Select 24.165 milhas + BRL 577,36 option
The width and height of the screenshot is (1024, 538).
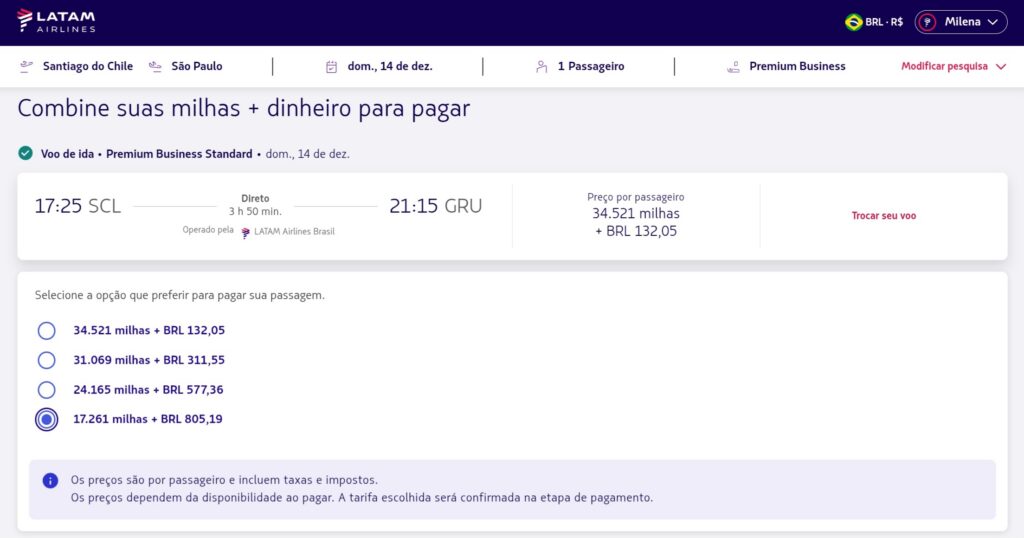coord(46,390)
